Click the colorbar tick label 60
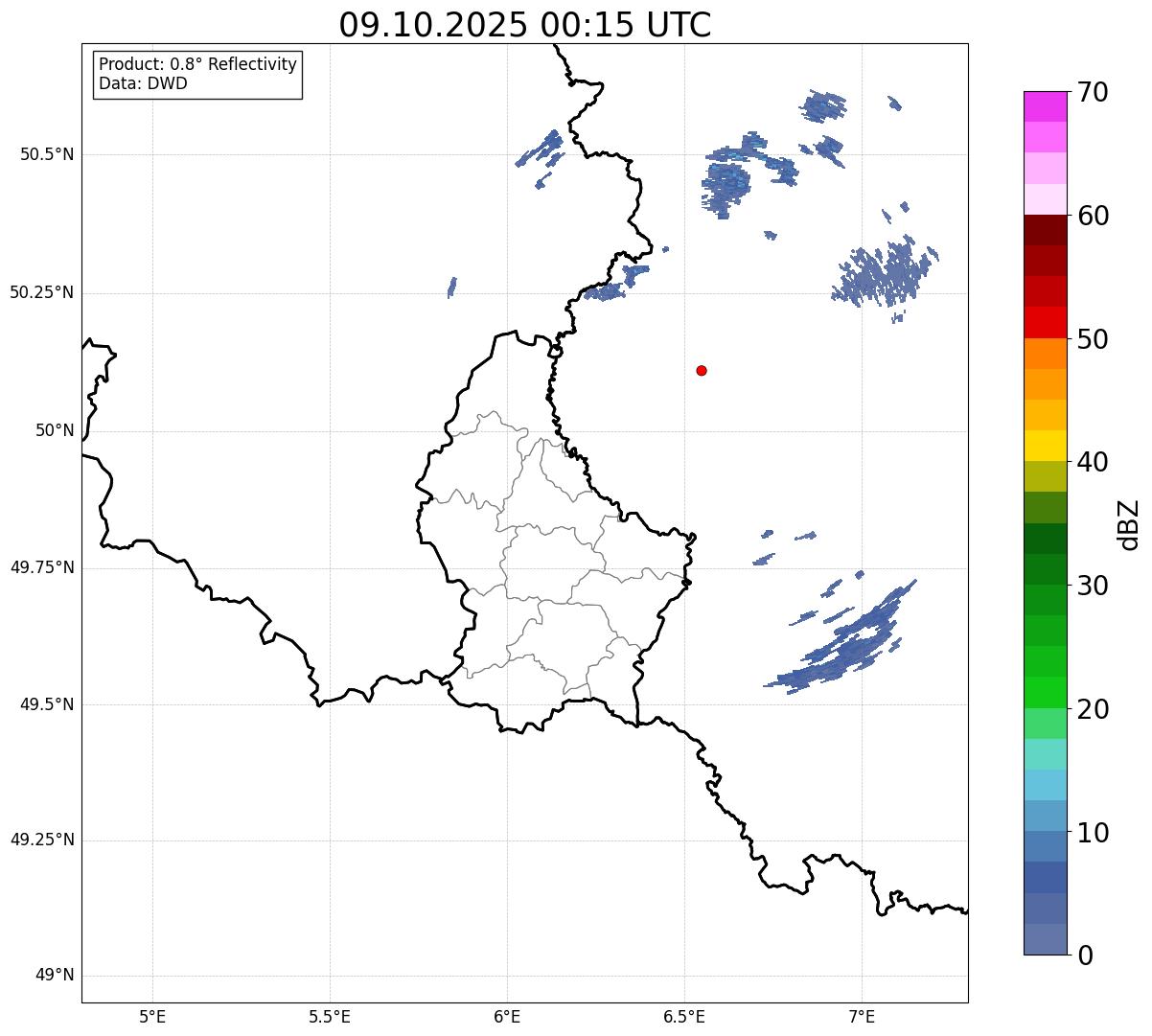This screenshot has width=1152, height=1036. (x=1092, y=216)
